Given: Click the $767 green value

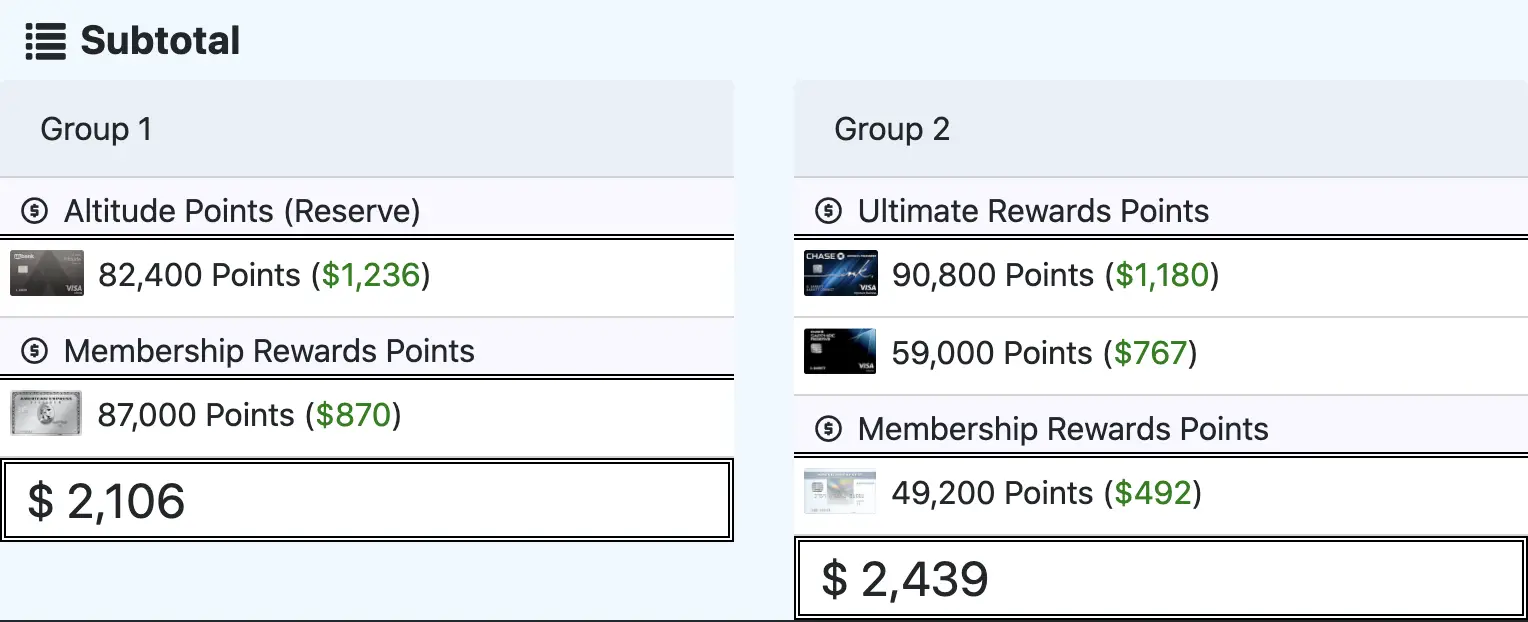Looking at the screenshot, I should [1151, 353].
